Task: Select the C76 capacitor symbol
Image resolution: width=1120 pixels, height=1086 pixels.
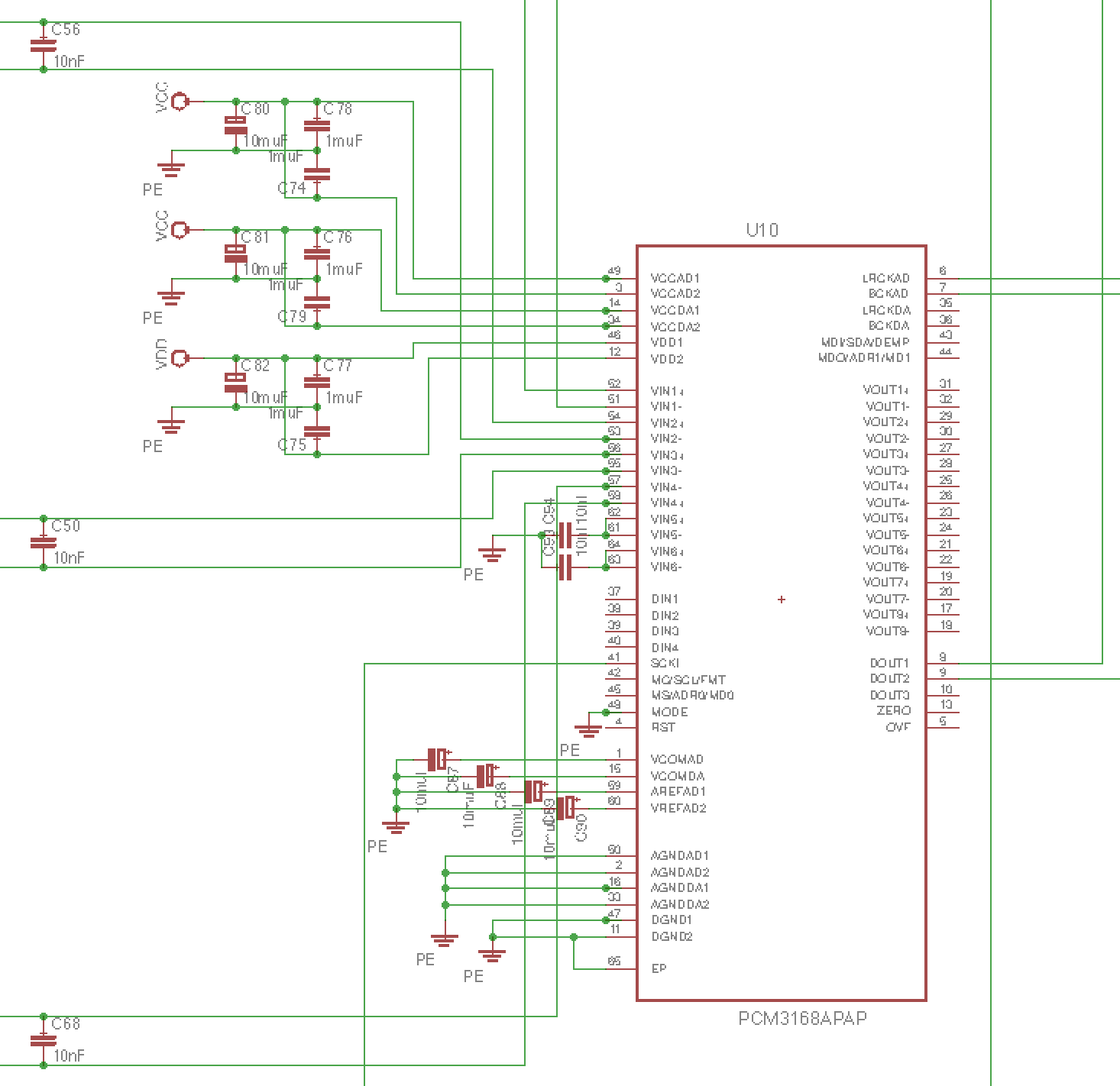Action: pyautogui.click(x=317, y=254)
